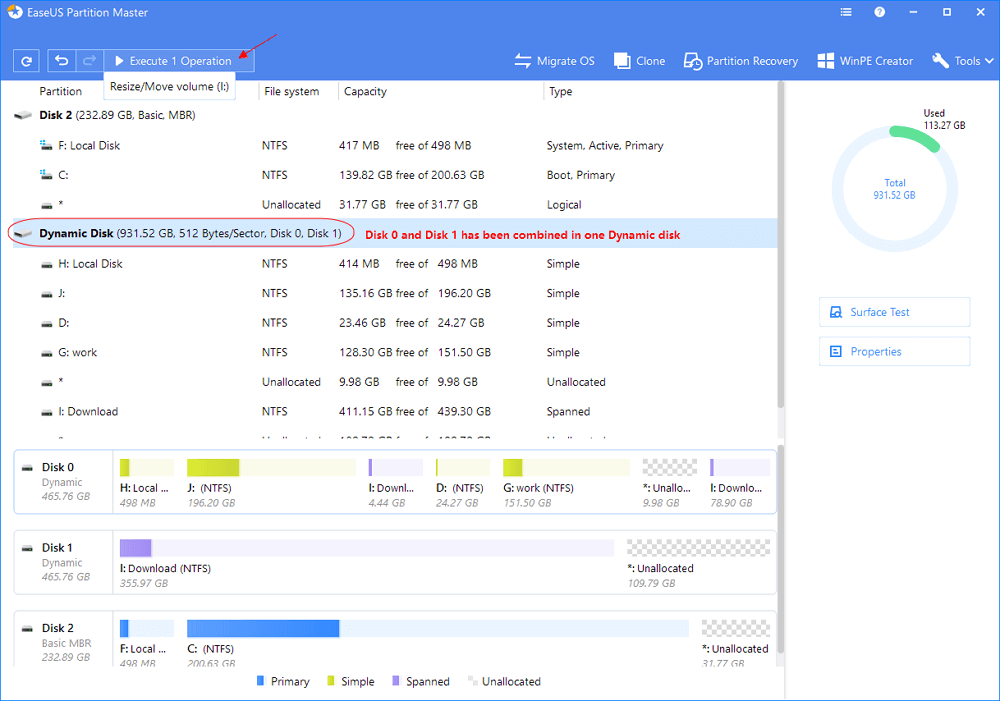1000x701 pixels.
Task: Select F: Local block on Disk 2 map
Action: click(147, 642)
